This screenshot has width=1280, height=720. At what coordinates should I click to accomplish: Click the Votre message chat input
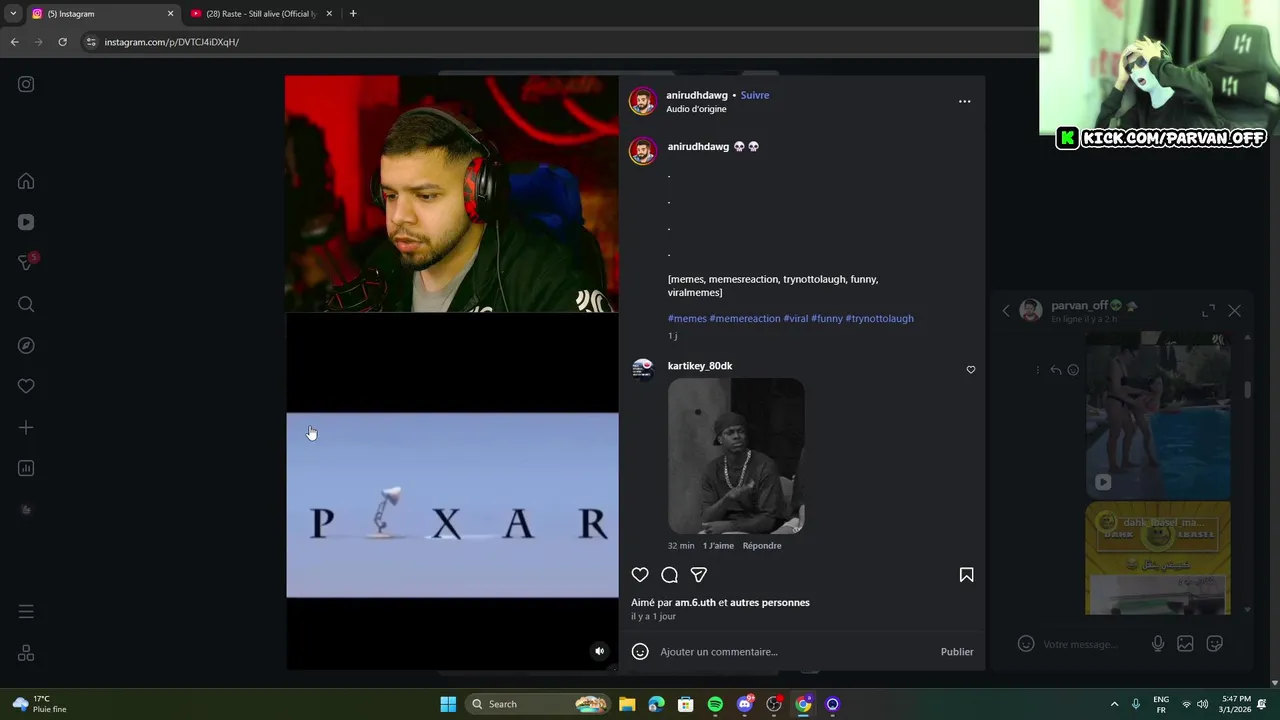(x=1092, y=644)
